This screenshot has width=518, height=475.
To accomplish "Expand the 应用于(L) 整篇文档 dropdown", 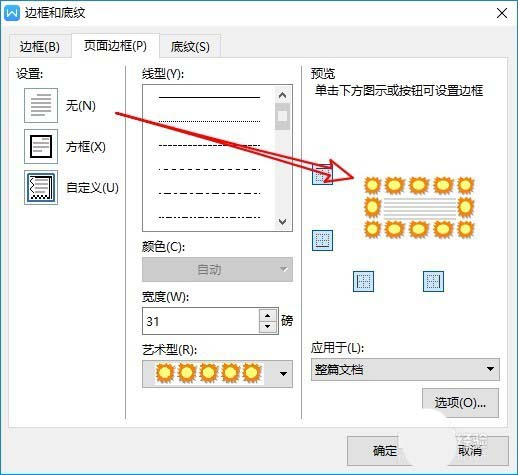I will point(405,369).
